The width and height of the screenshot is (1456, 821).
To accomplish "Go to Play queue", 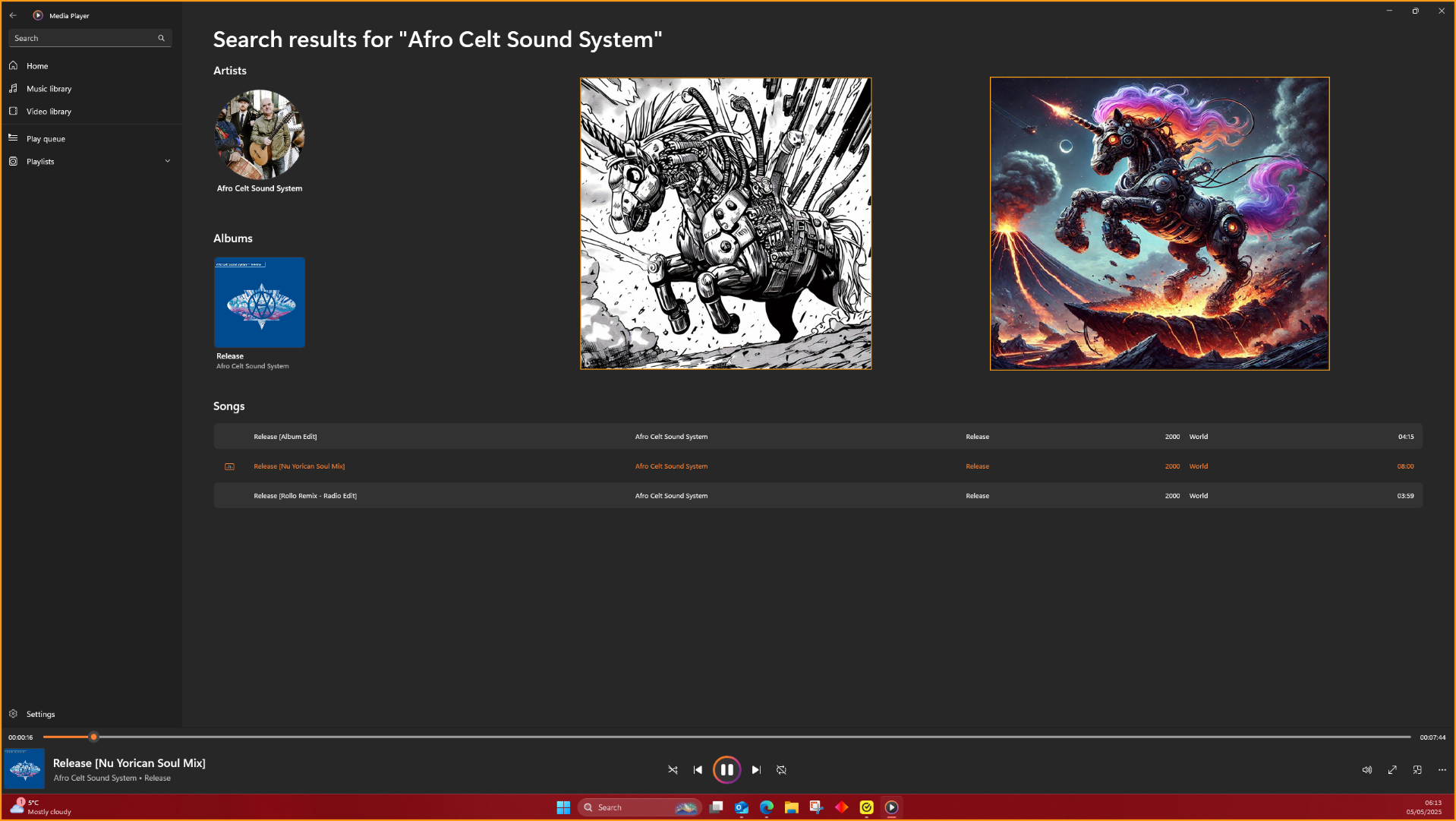I will click(x=46, y=139).
